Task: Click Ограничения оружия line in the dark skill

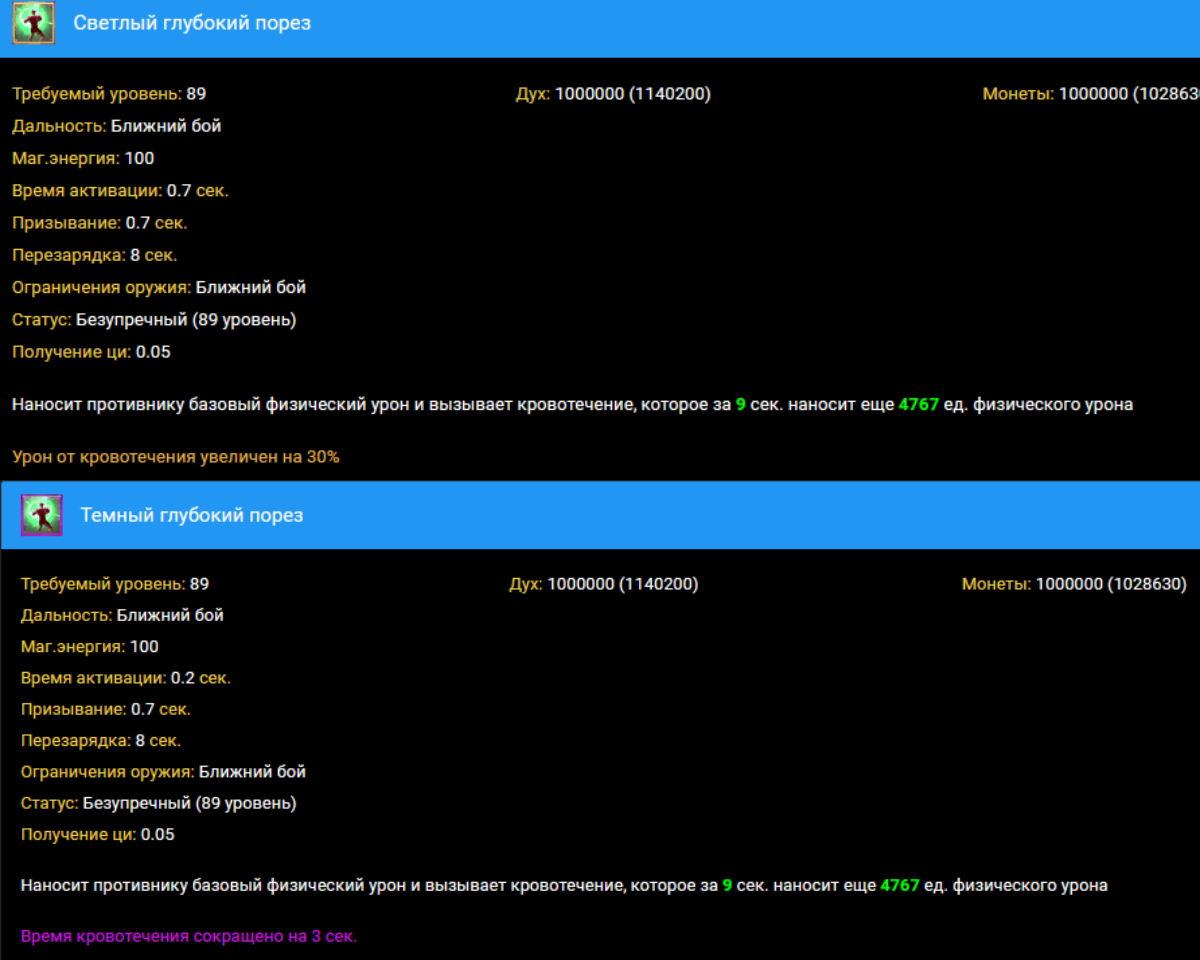Action: pos(163,772)
